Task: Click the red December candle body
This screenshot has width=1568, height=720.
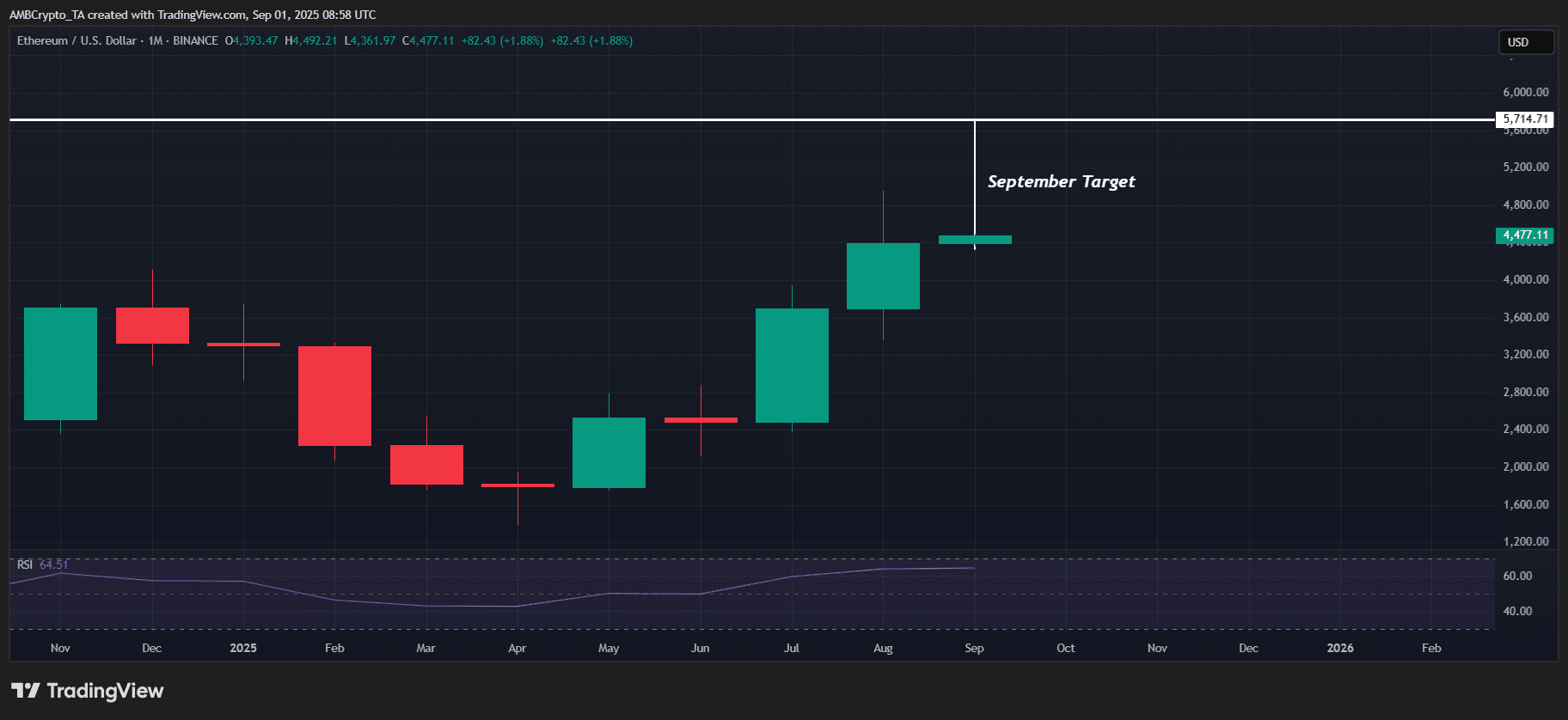Action: pos(152,325)
